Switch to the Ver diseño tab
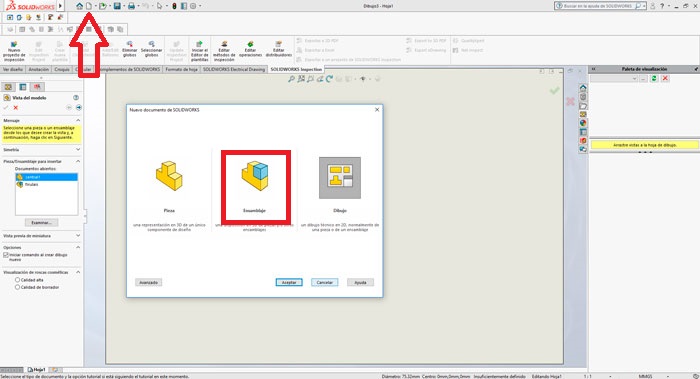This screenshot has height=379, width=700. (13, 70)
